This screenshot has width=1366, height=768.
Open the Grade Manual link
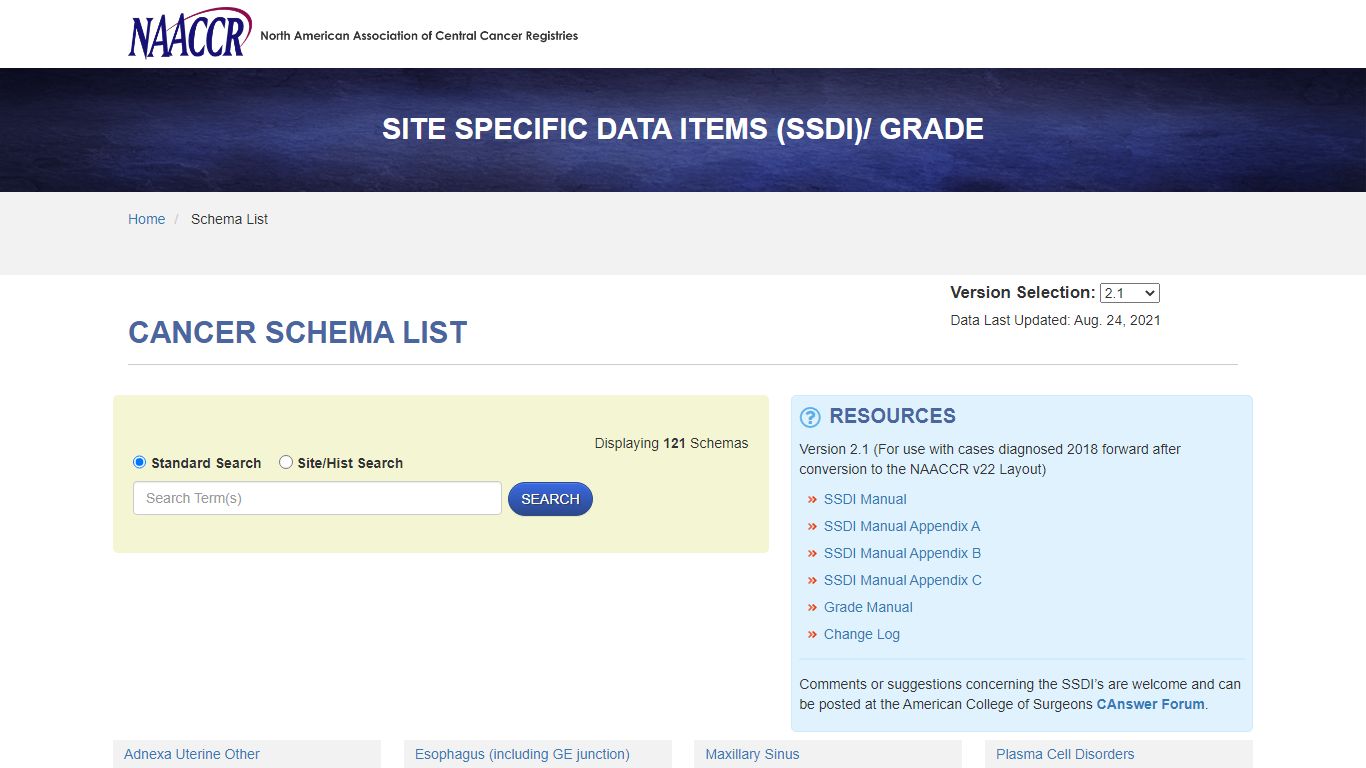pyautogui.click(x=868, y=607)
